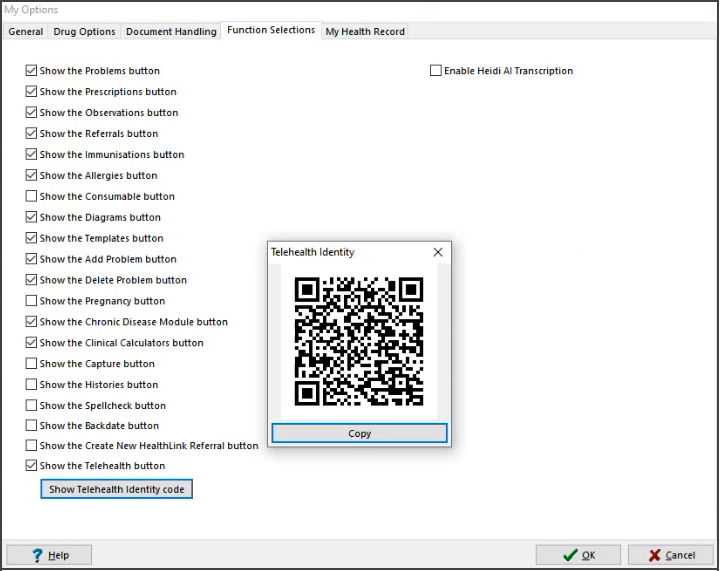Copy the Telehealth Identity code
Screen dimensions: 720x571
pyautogui.click(x=359, y=433)
